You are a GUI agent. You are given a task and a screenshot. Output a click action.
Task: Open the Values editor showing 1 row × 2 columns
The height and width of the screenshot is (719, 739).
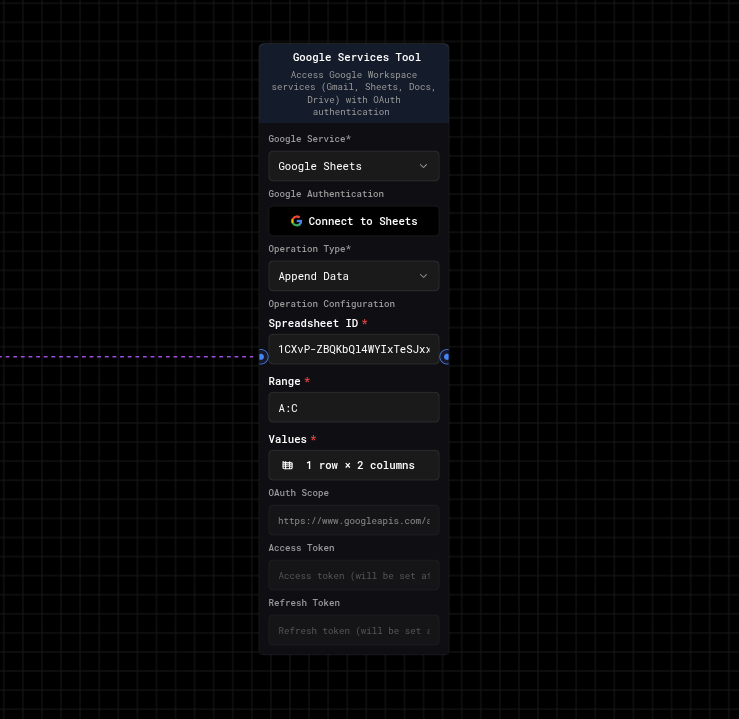[353, 466]
